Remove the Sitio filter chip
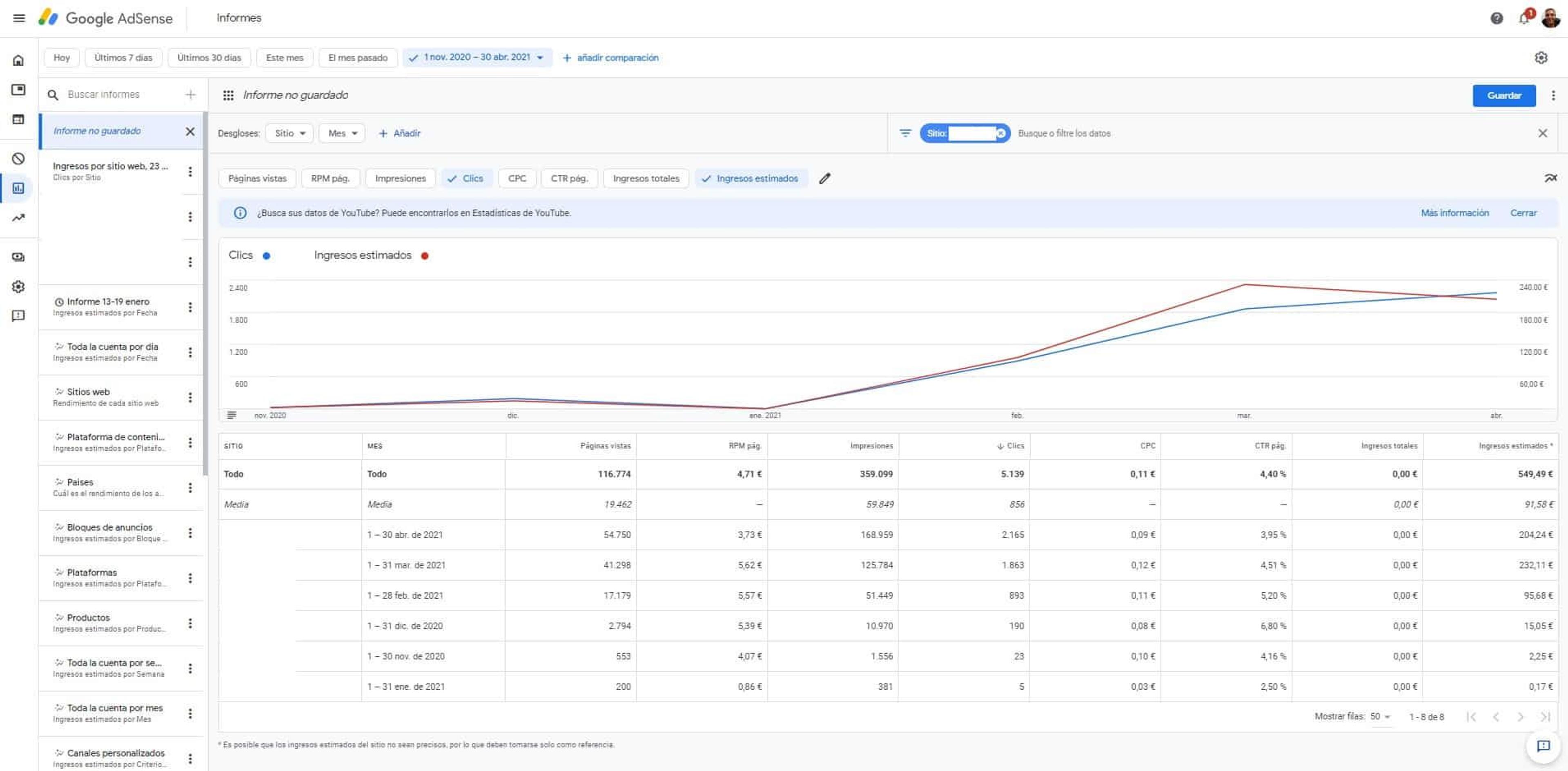Image resolution: width=1568 pixels, height=771 pixels. click(1001, 133)
